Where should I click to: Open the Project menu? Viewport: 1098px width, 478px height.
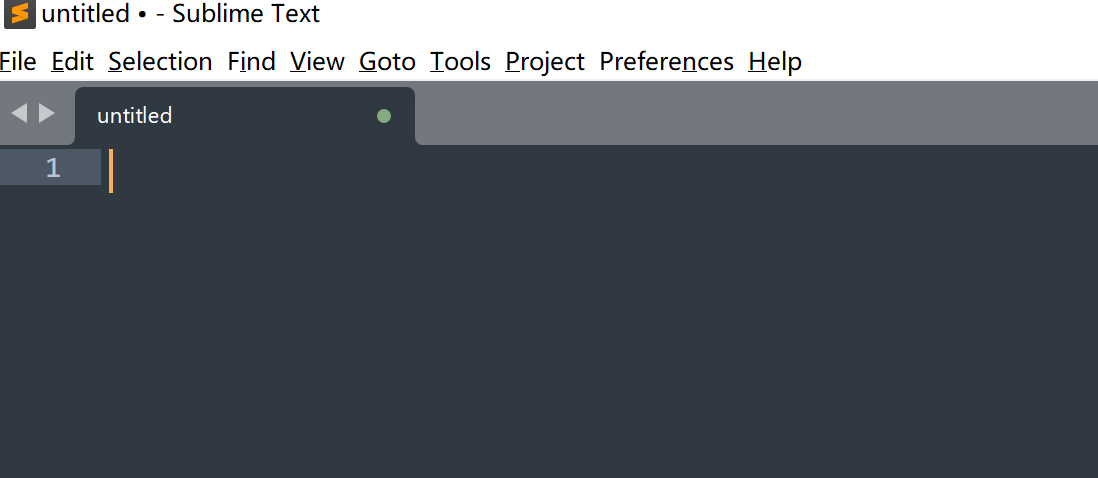[544, 62]
